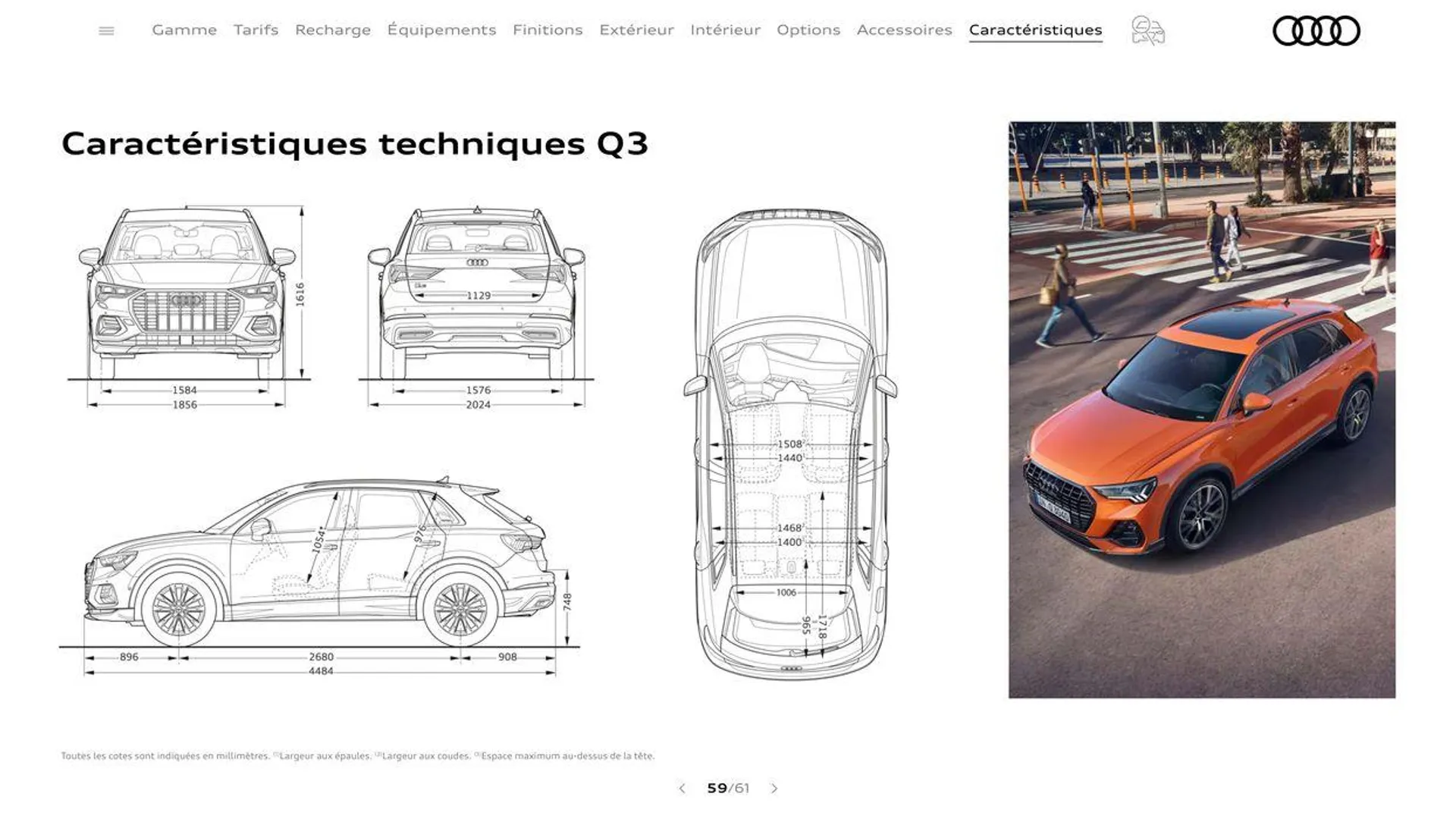The width and height of the screenshot is (1456, 819).
Task: Open the Gamme tab
Action: coord(184,30)
